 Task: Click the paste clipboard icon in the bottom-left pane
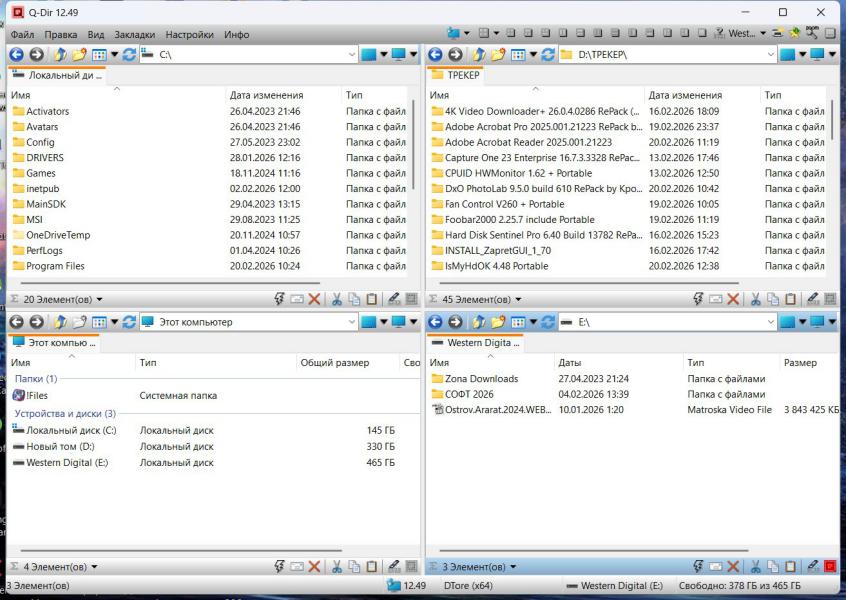click(x=371, y=567)
